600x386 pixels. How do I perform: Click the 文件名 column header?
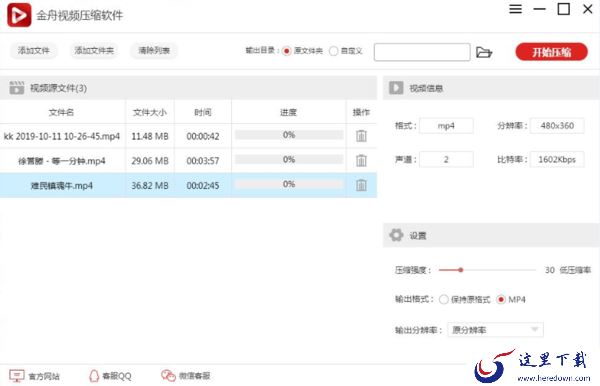coord(61,112)
